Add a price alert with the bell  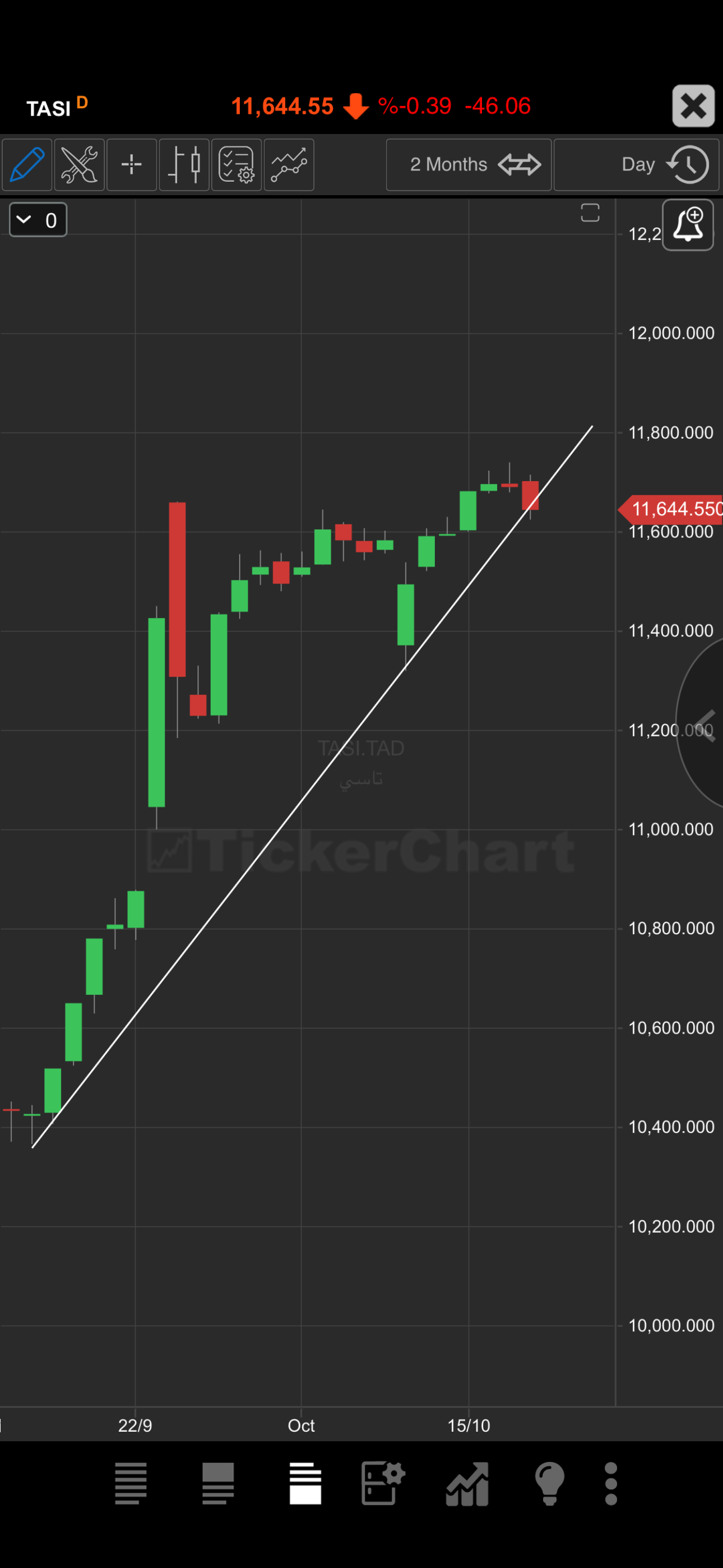(688, 225)
